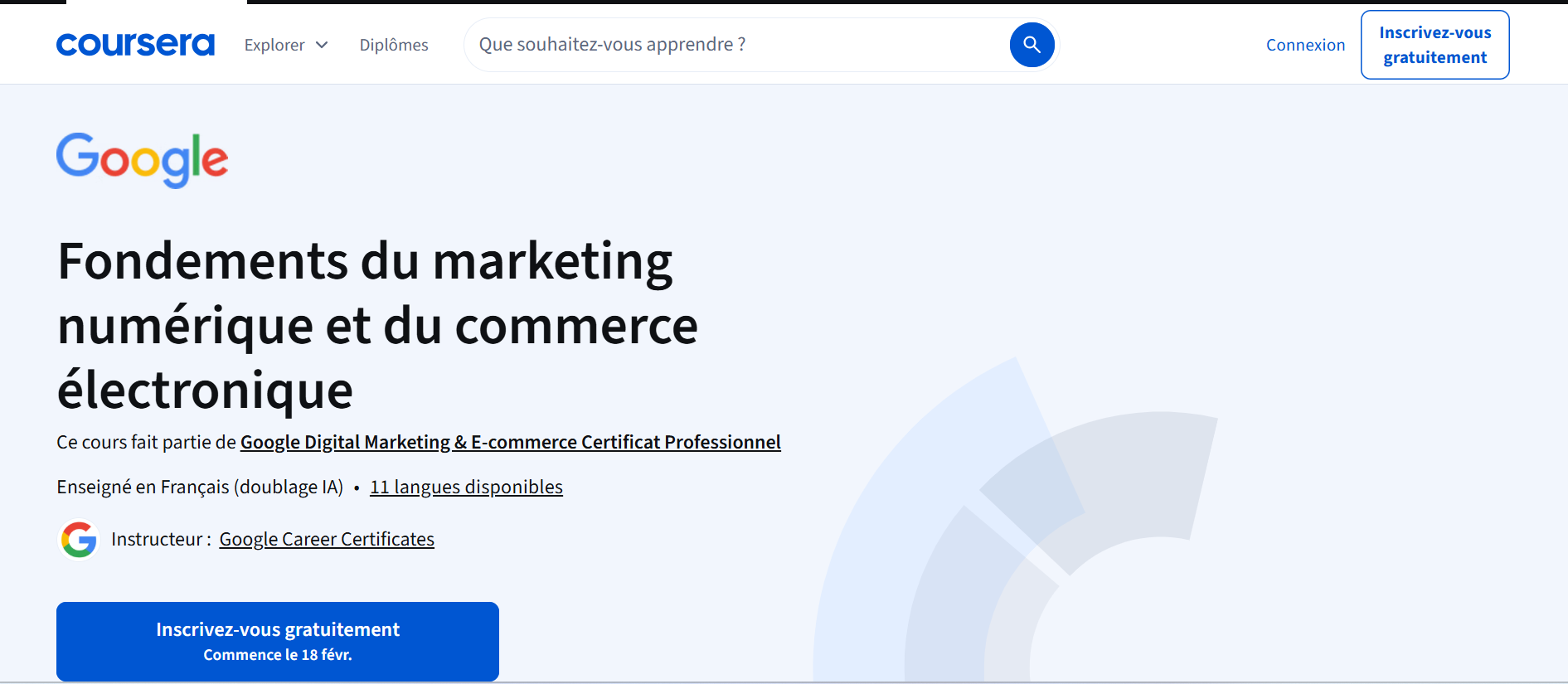
Task: Open the 11 langues disponibles link
Action: [x=466, y=487]
